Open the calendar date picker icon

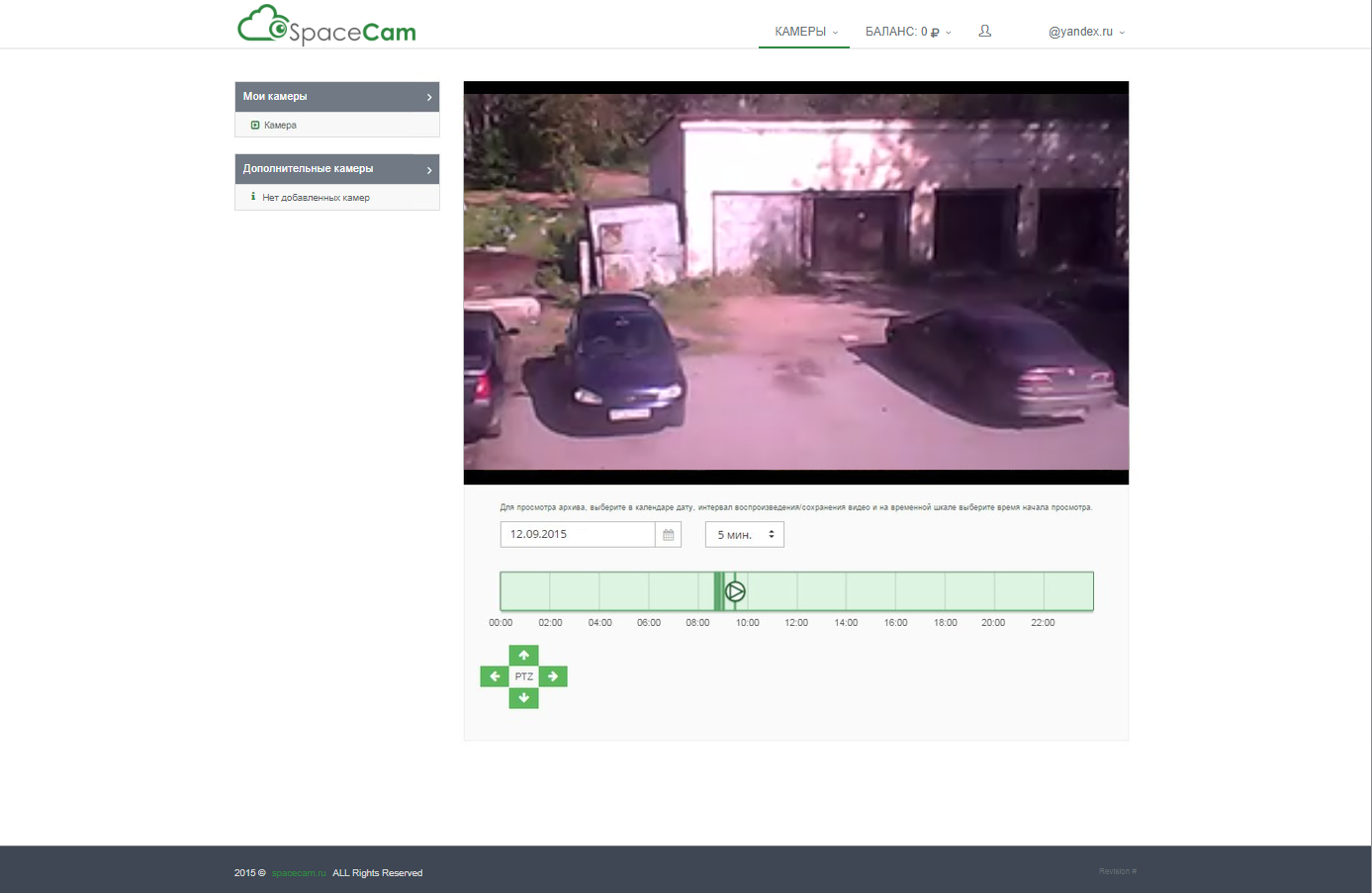click(x=669, y=535)
